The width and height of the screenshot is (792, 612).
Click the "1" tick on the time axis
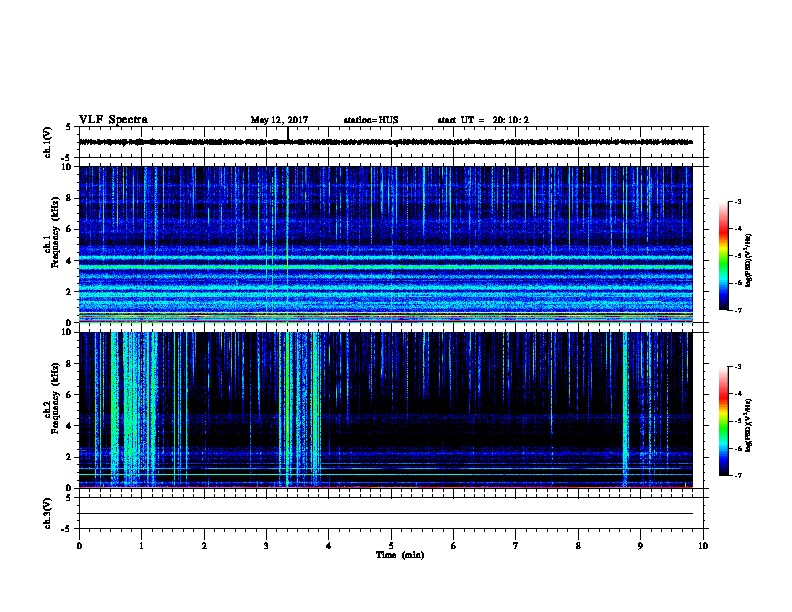[x=141, y=545]
